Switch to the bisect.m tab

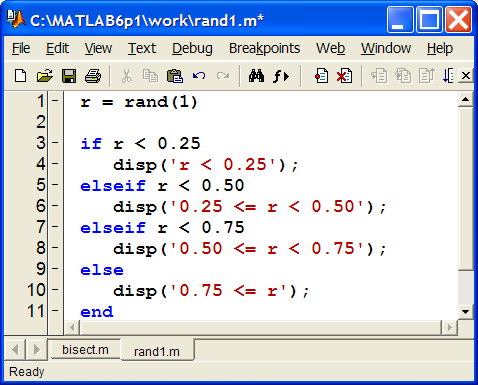tap(85, 350)
